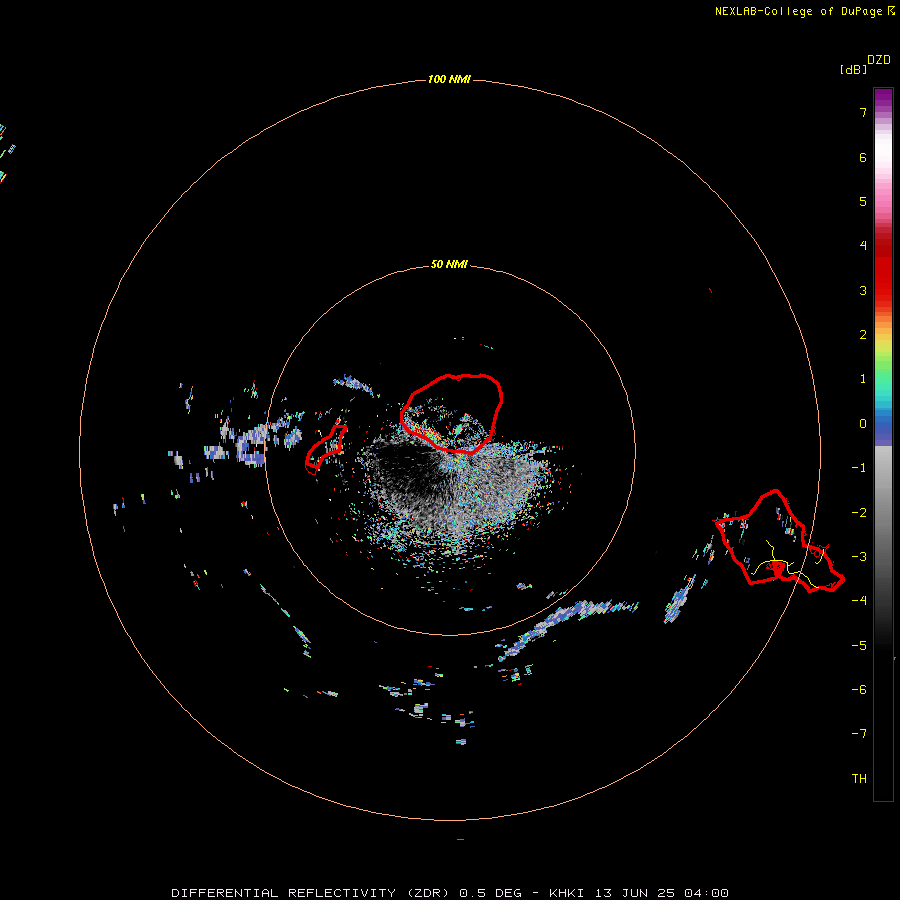The width and height of the screenshot is (900, 900).
Task: Click the 50 NMI range ring label
Action: [449, 265]
